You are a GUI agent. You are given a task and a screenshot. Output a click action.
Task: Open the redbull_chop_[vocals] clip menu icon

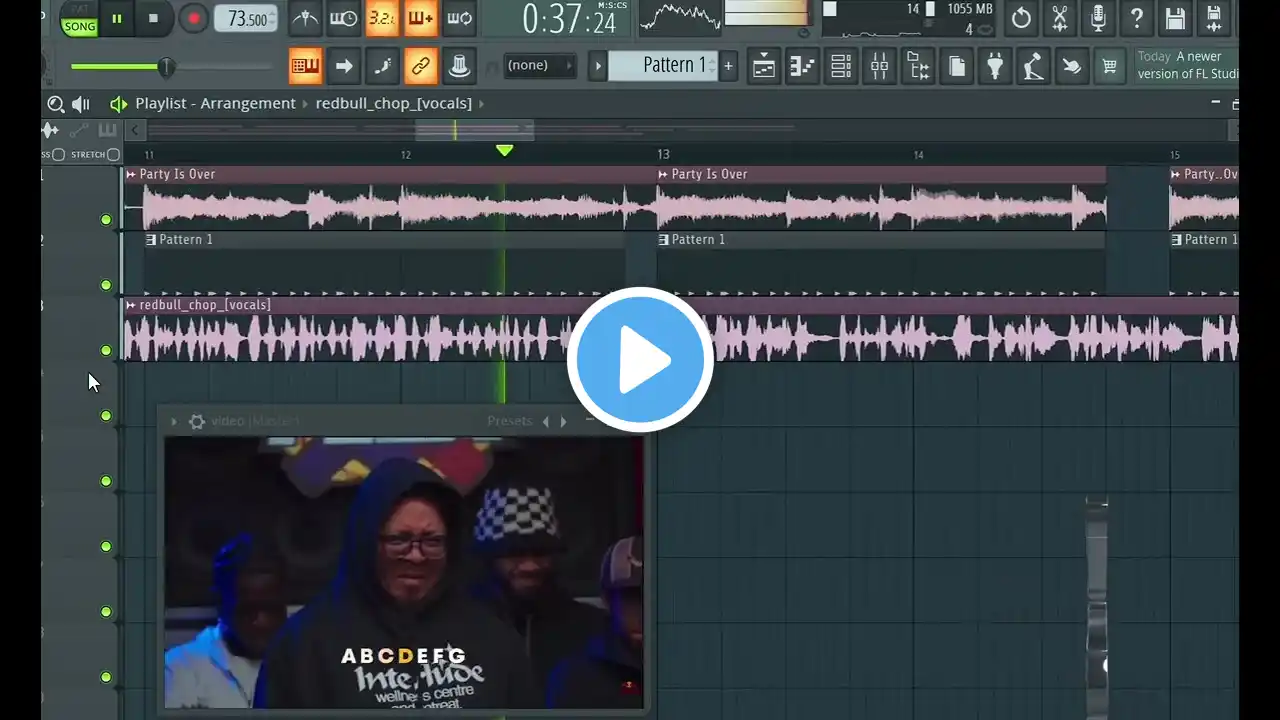pos(131,305)
